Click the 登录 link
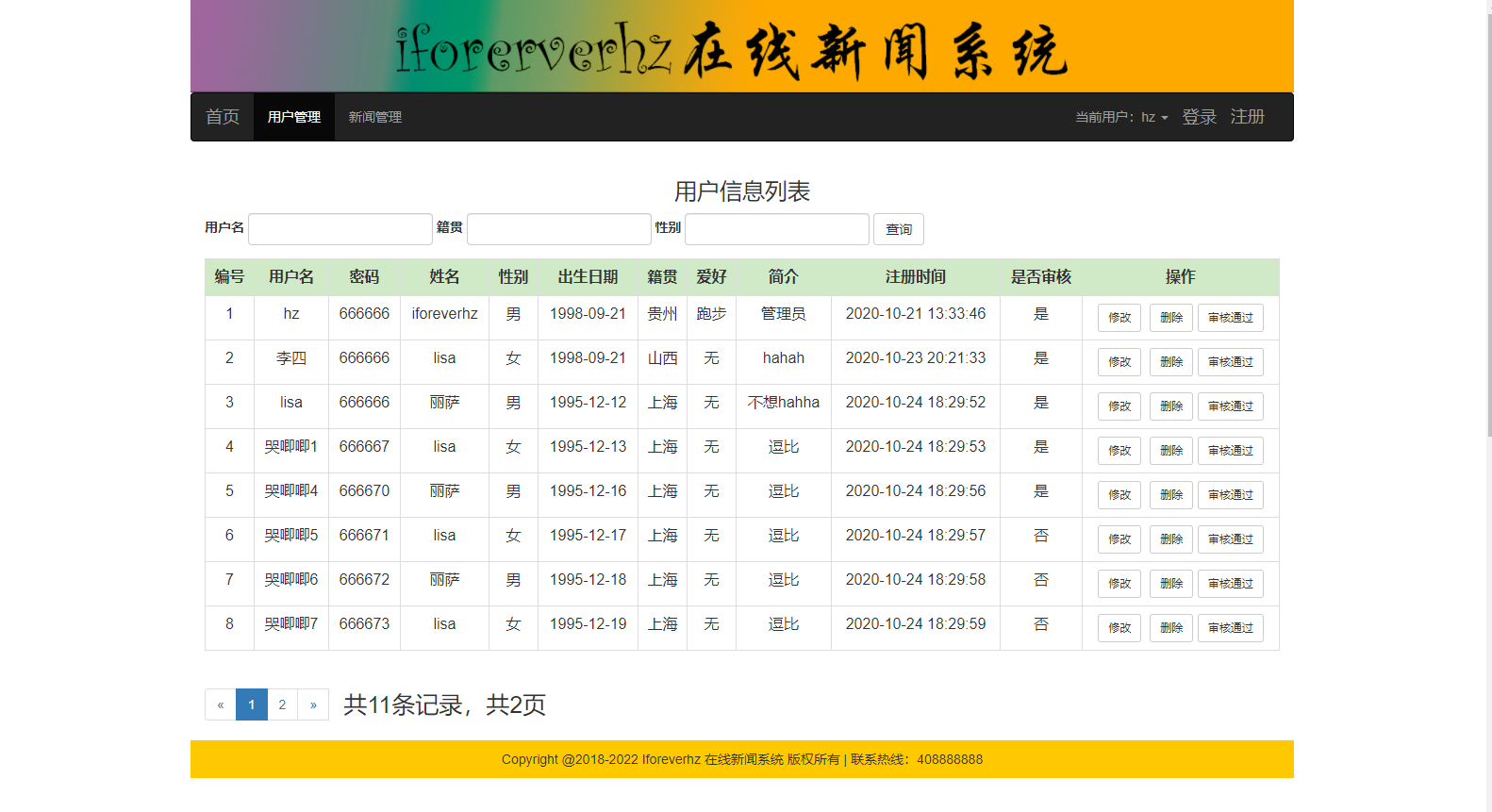Screen dimensions: 1492x812 (x=1199, y=117)
